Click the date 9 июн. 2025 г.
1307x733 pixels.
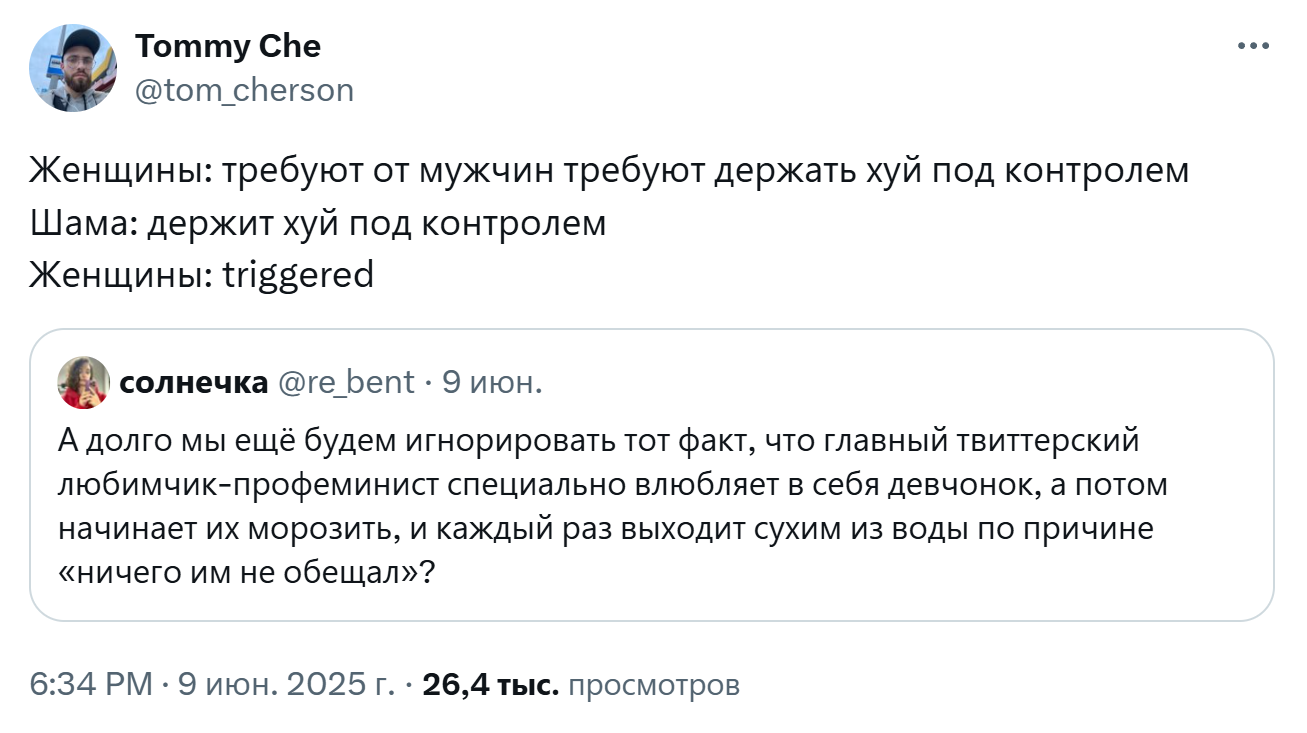pos(287,685)
